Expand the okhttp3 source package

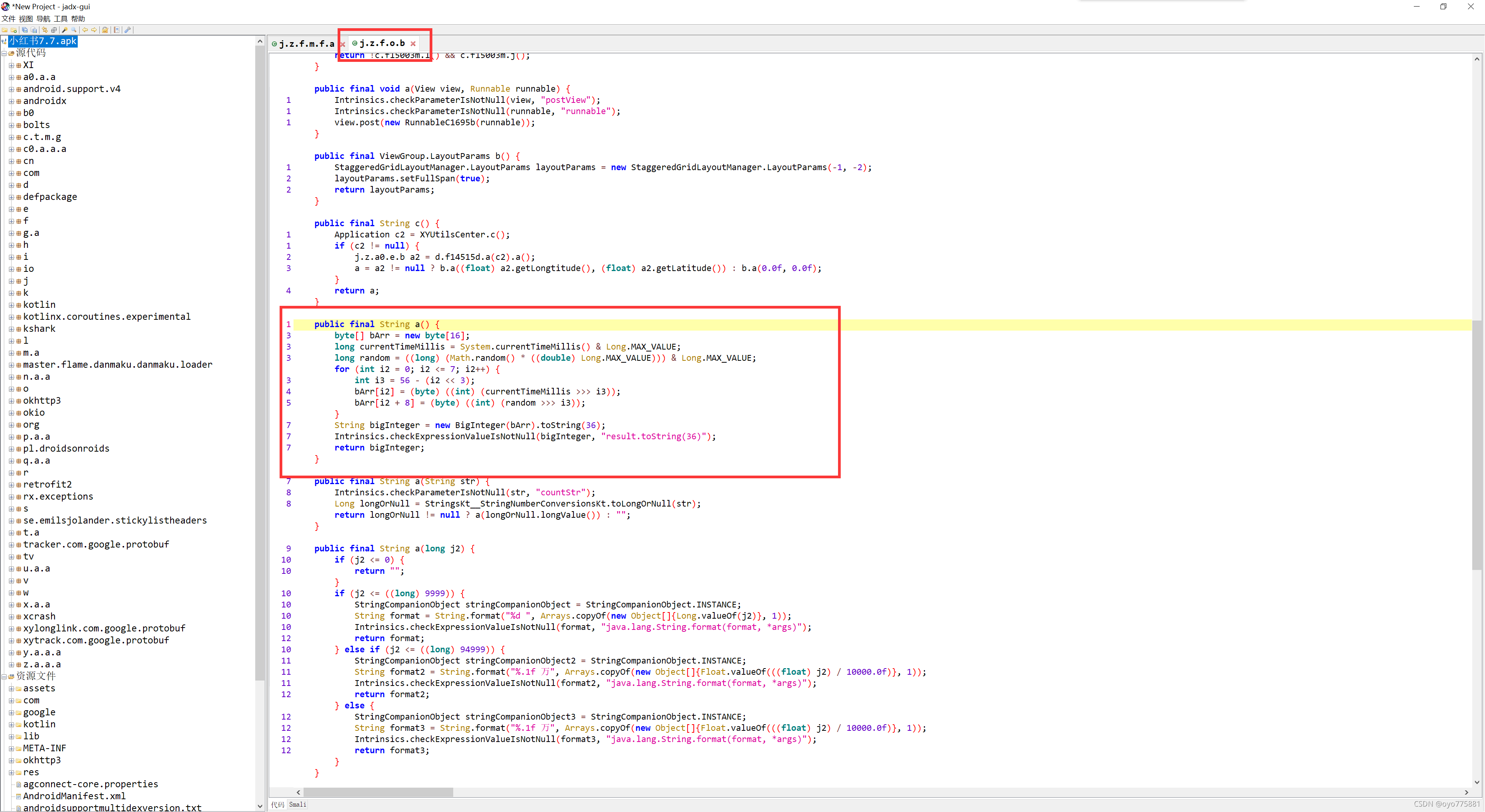(11, 401)
